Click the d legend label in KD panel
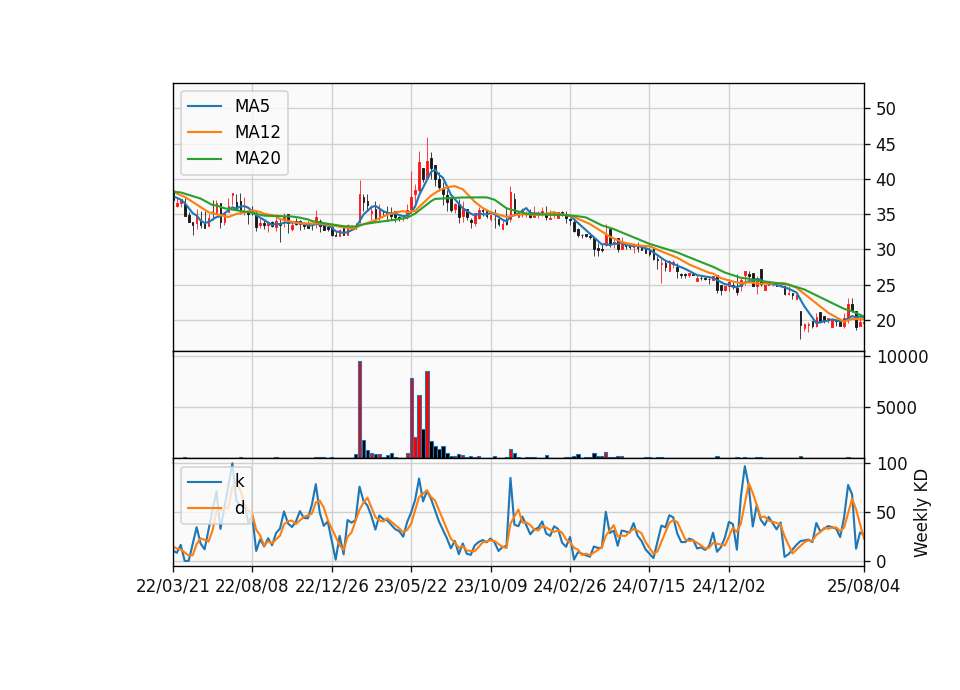This screenshot has width=960, height=690. (x=240, y=508)
